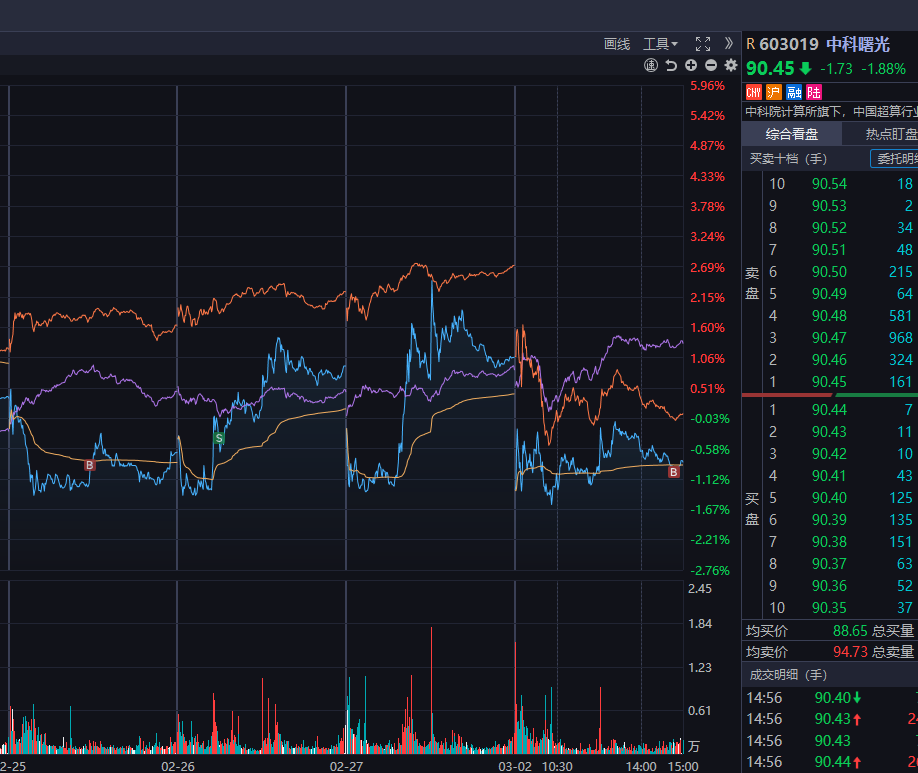Click sell level 3 price 90.47
The height and width of the screenshot is (773, 918).
click(829, 338)
